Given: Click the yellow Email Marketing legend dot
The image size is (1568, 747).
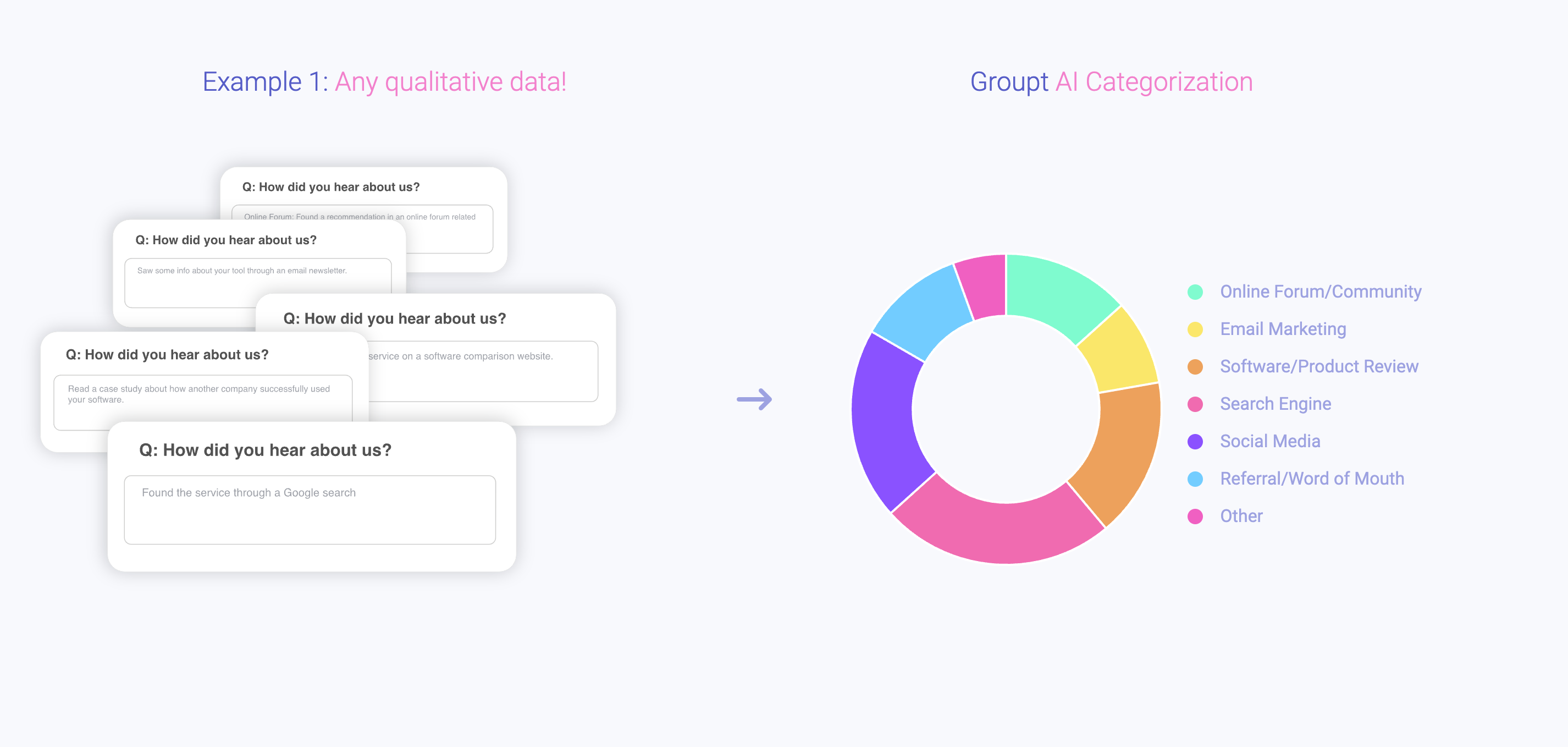Looking at the screenshot, I should pos(1195,329).
